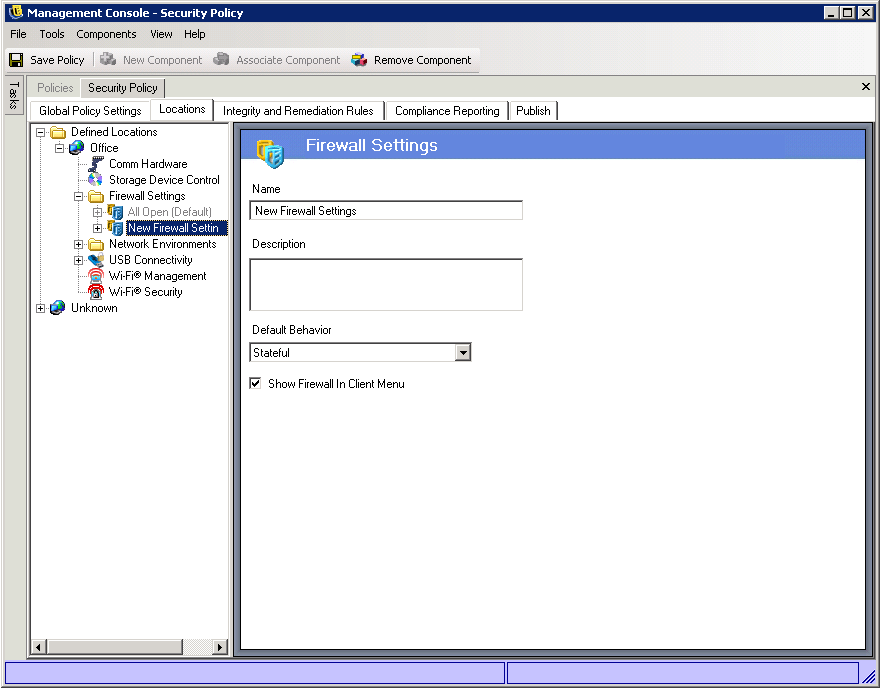Open the File menu
Viewport: 881px width, 690px height.
[18, 34]
